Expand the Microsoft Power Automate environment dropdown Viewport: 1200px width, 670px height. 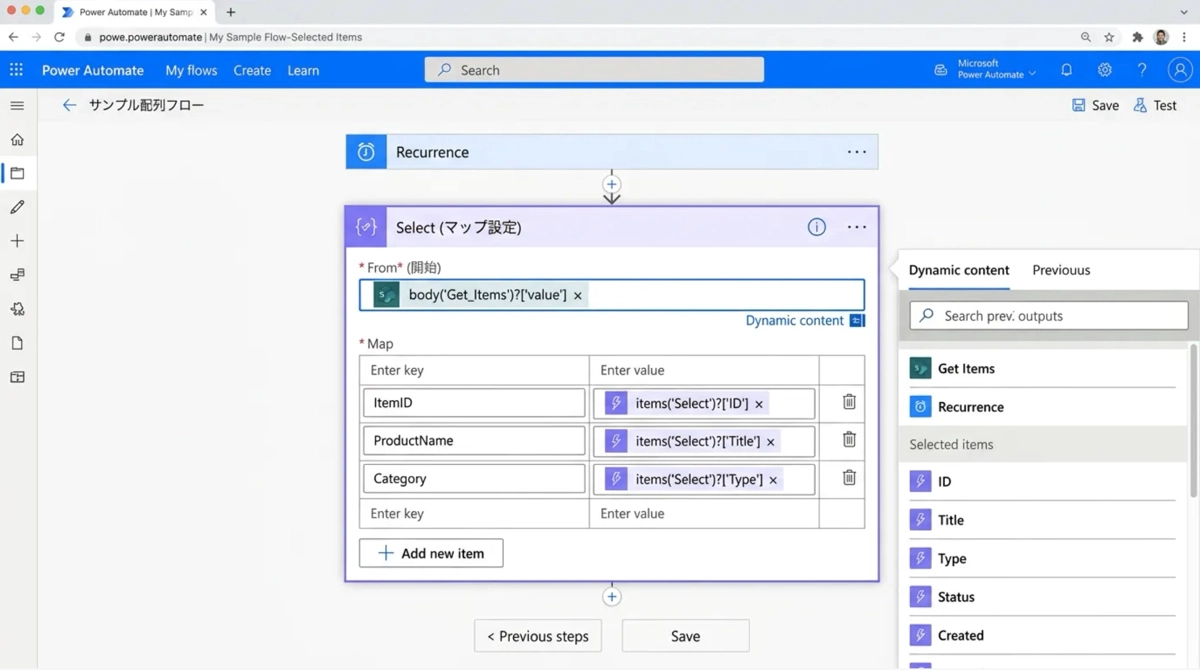[1031, 74]
